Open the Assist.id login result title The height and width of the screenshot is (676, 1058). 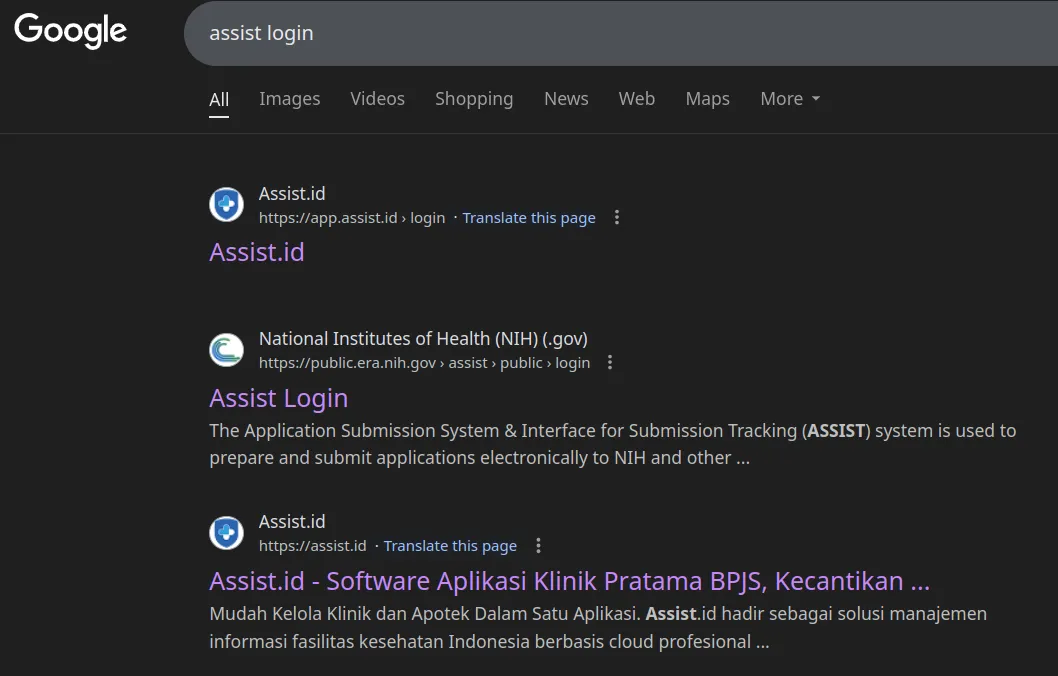(256, 252)
